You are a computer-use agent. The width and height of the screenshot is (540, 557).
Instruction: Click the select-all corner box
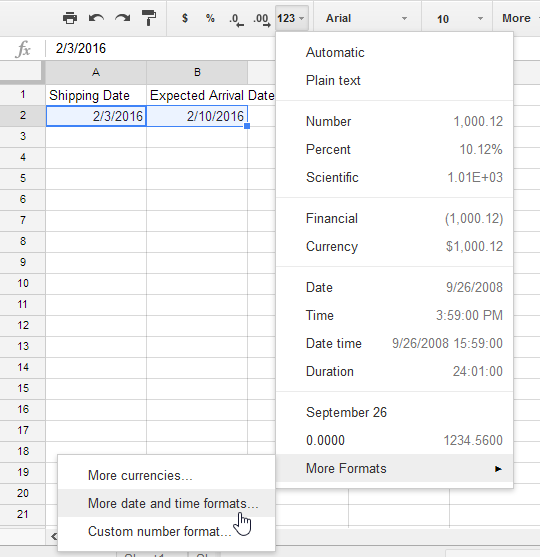(21, 72)
